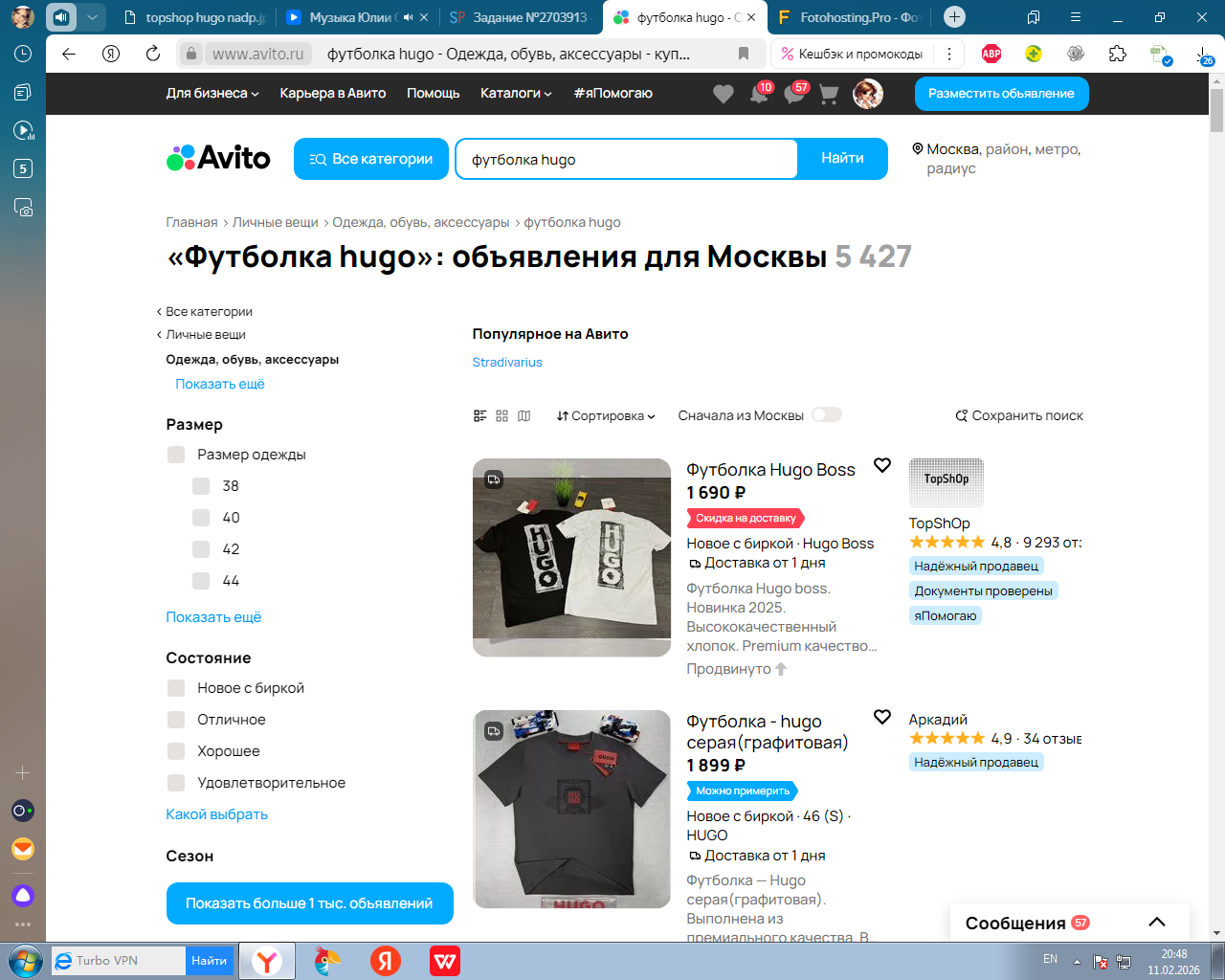This screenshot has width=1225, height=980.
Task: Open the Avito user profile avatar
Action: (x=868, y=94)
